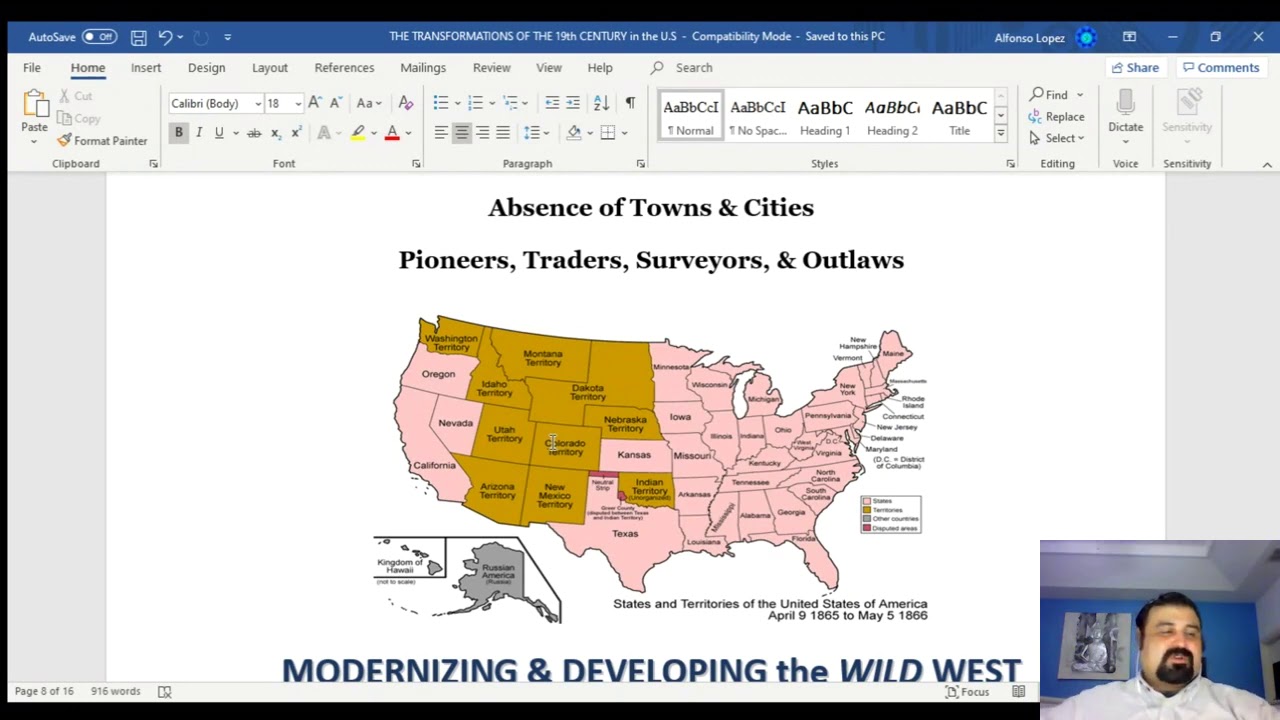Toggle Bold formatting
This screenshot has width=1280, height=720.
pyautogui.click(x=179, y=133)
